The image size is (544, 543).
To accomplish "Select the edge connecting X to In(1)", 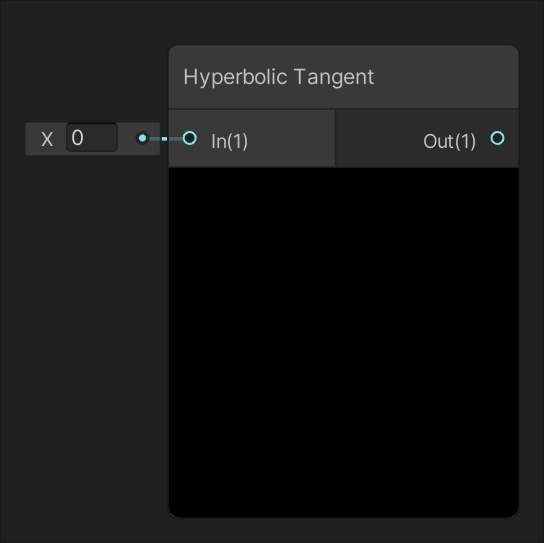I will click(x=165, y=139).
